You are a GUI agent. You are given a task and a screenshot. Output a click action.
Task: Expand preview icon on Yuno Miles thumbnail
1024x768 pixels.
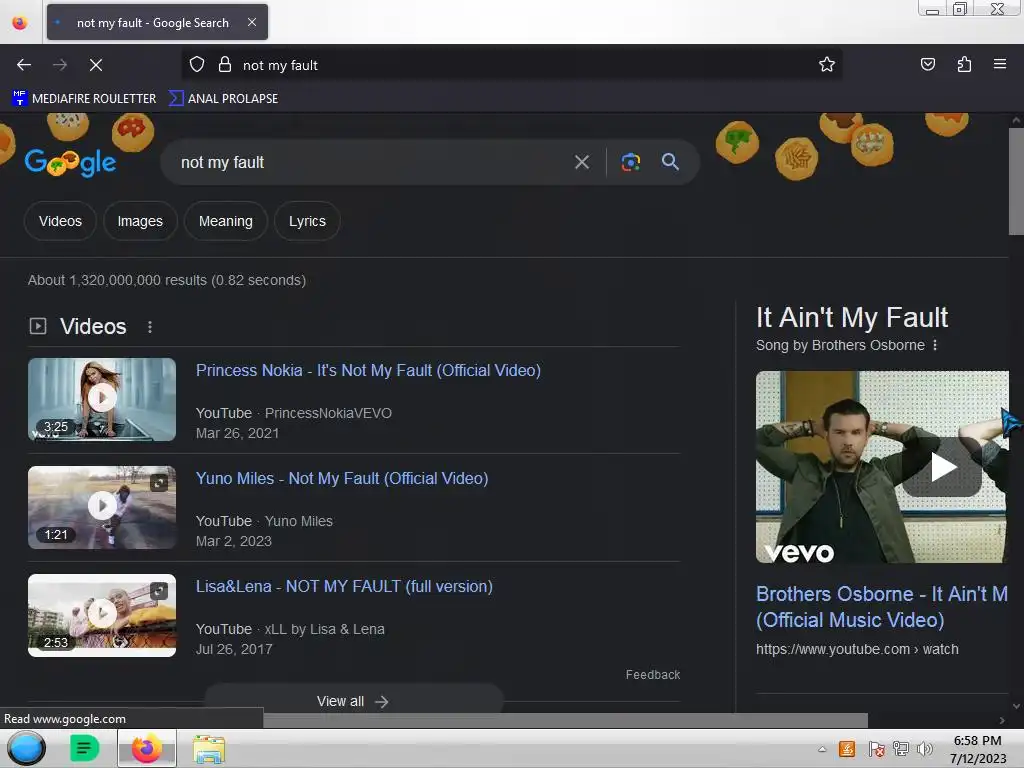pyautogui.click(x=159, y=483)
